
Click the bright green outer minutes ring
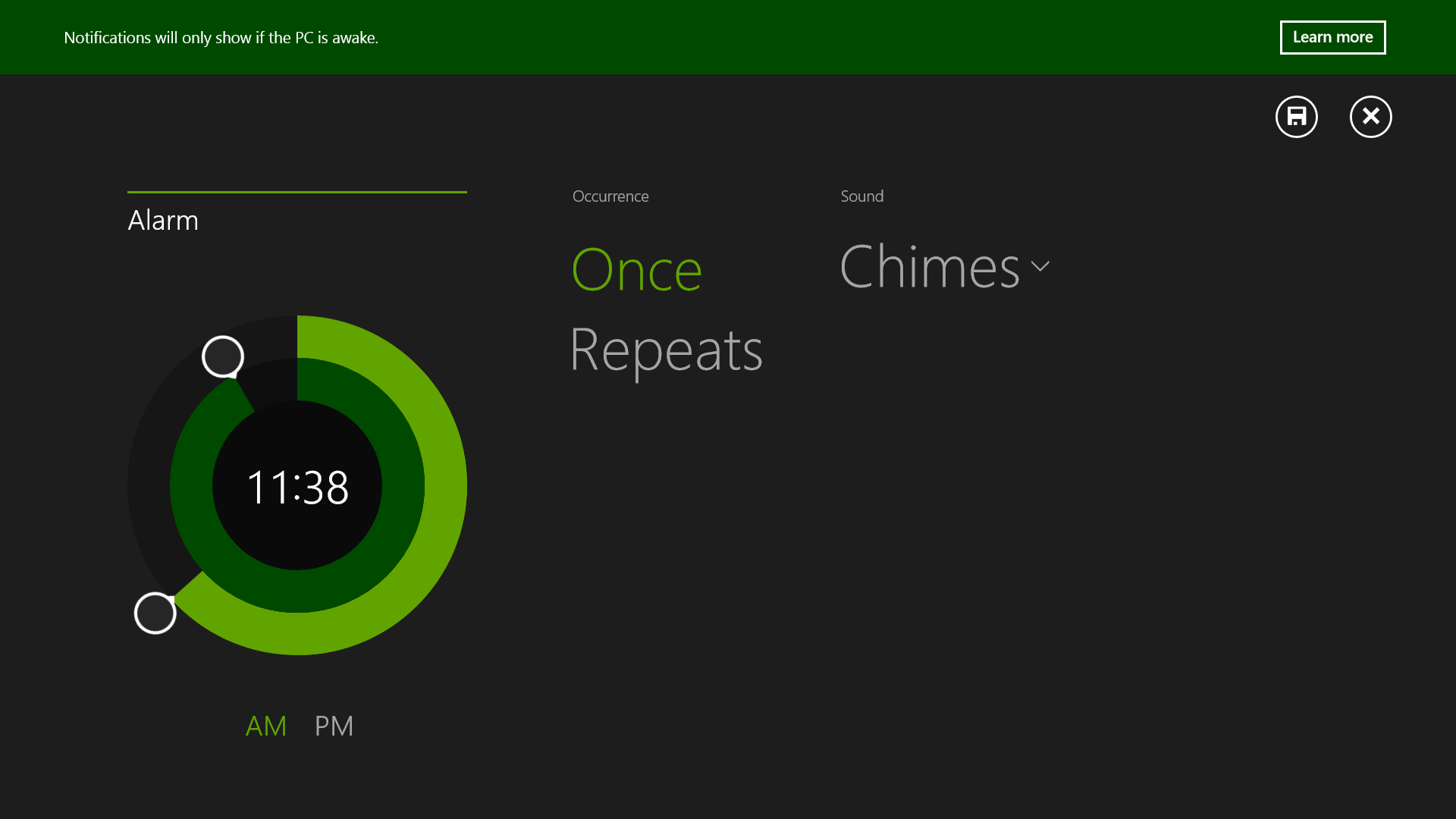click(444, 485)
